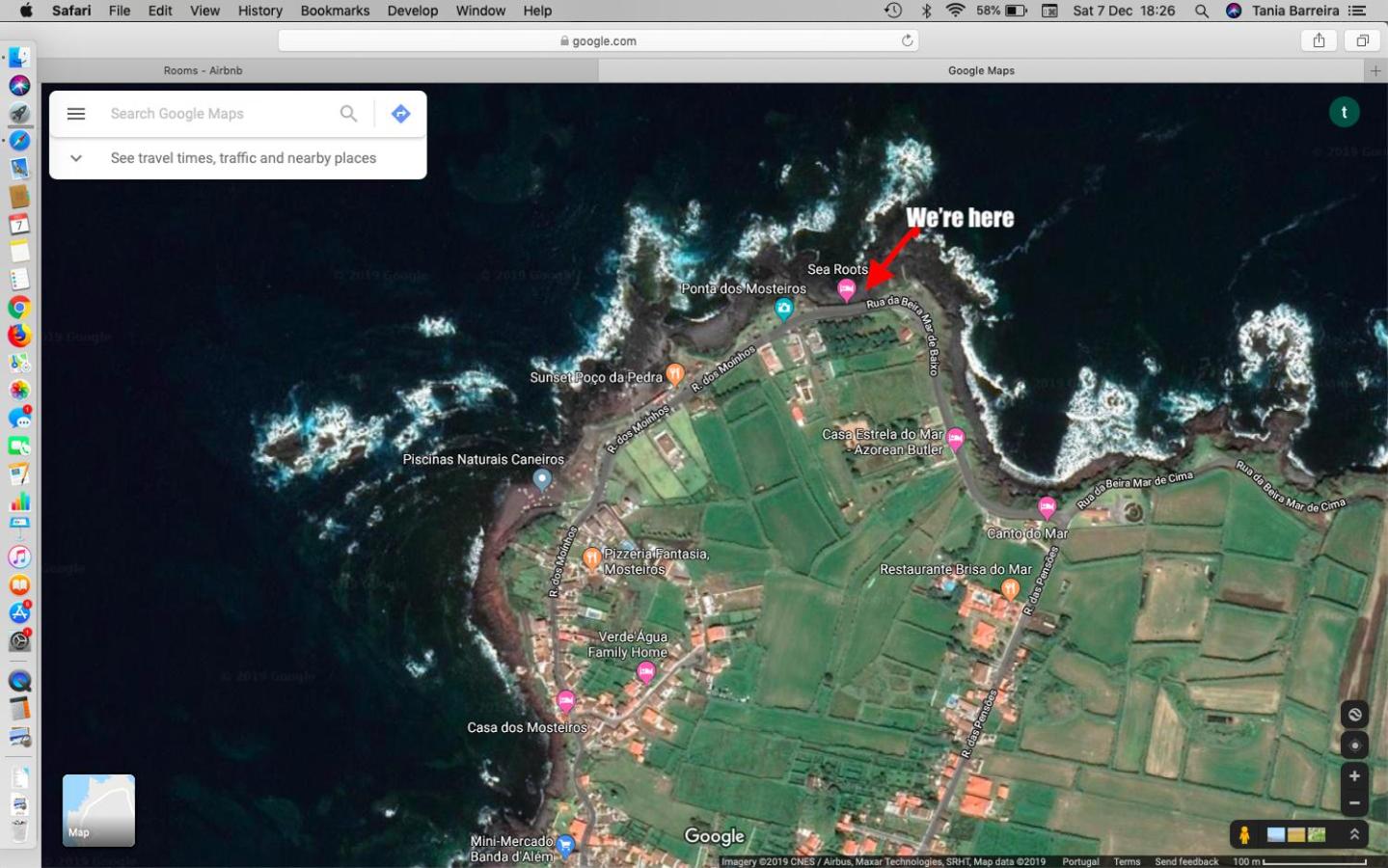Select the Sea Roots lodging pin
The height and width of the screenshot is (868, 1388).
pyautogui.click(x=846, y=289)
